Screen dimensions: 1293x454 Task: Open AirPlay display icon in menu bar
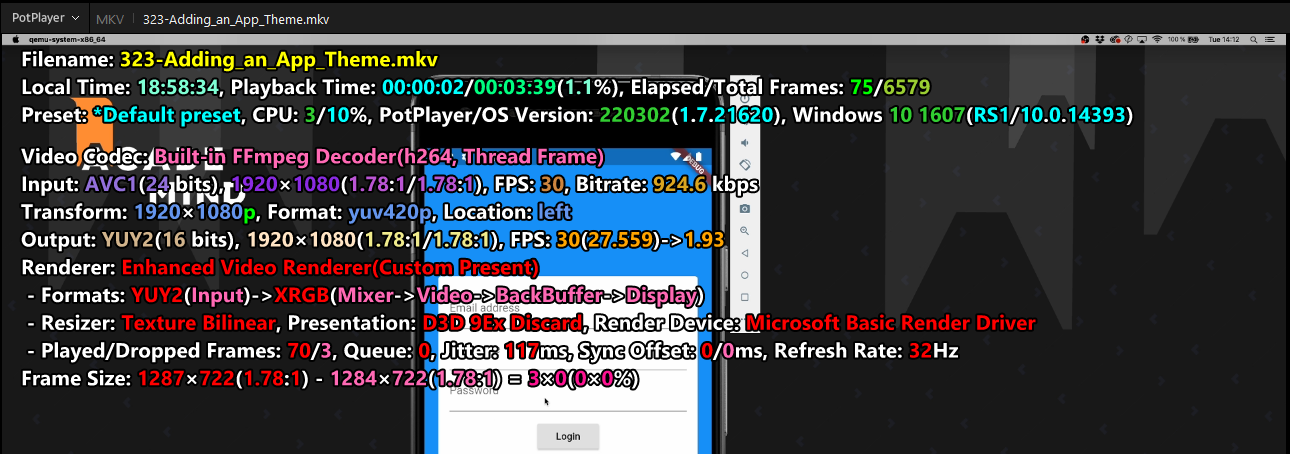click(1142, 39)
